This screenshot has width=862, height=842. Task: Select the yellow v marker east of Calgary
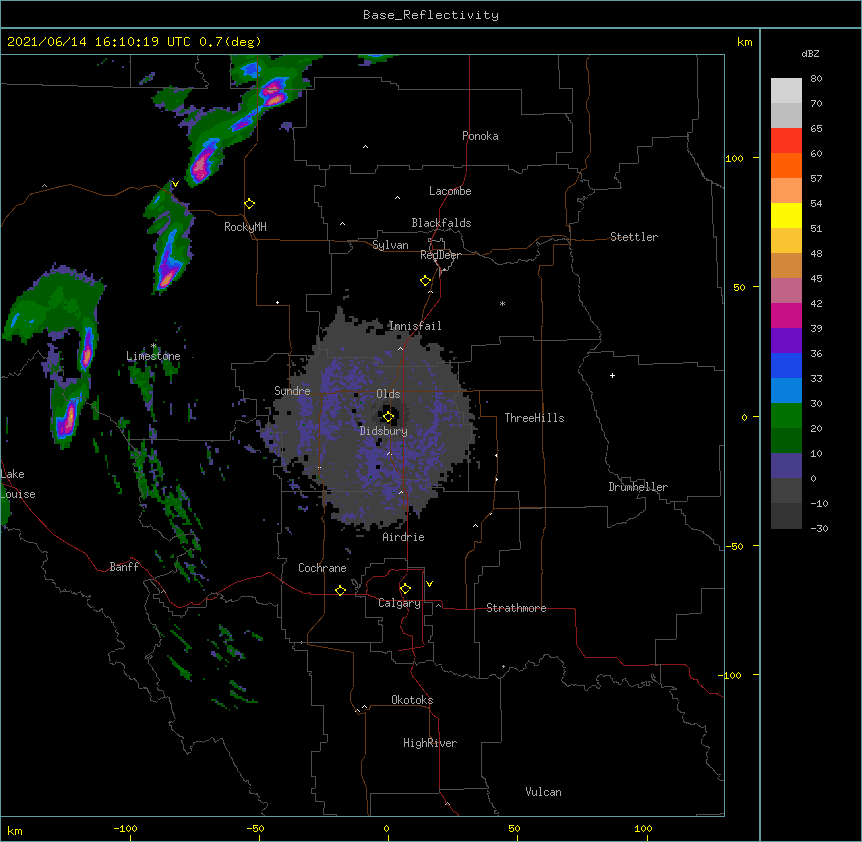point(429,584)
